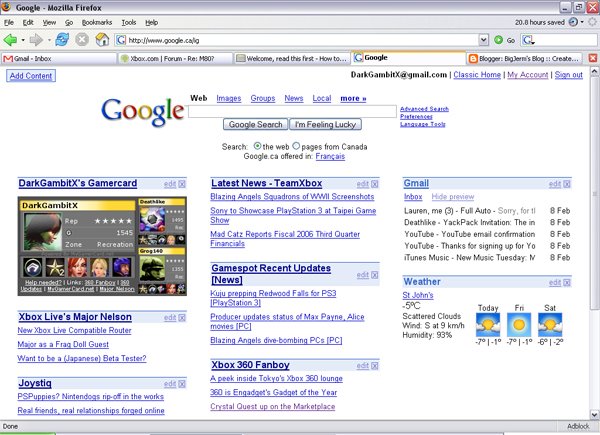Click the Sat weather forecast icon
The width and height of the screenshot is (600, 435).
tap(550, 324)
